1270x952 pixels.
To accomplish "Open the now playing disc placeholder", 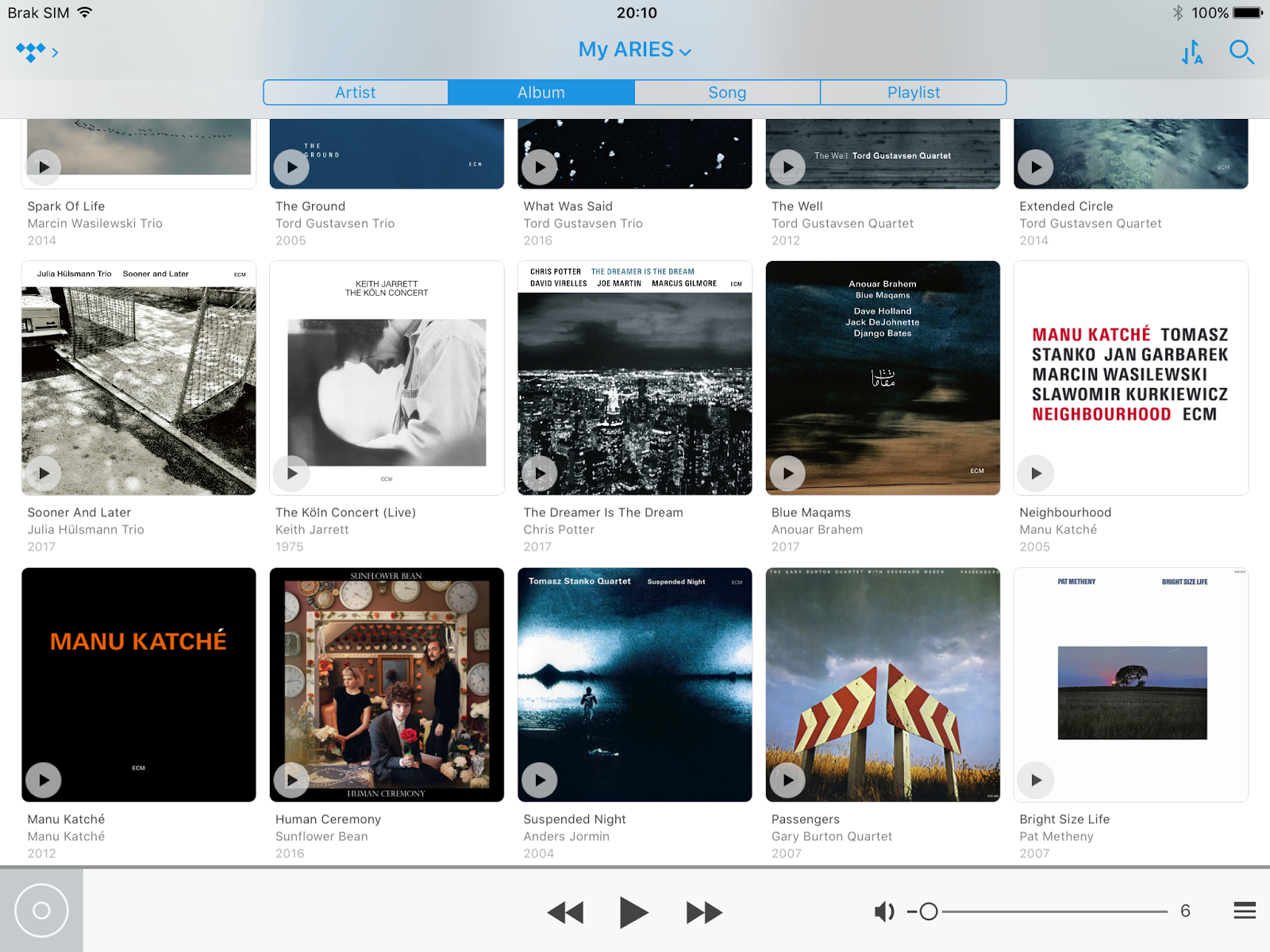I will point(41,911).
